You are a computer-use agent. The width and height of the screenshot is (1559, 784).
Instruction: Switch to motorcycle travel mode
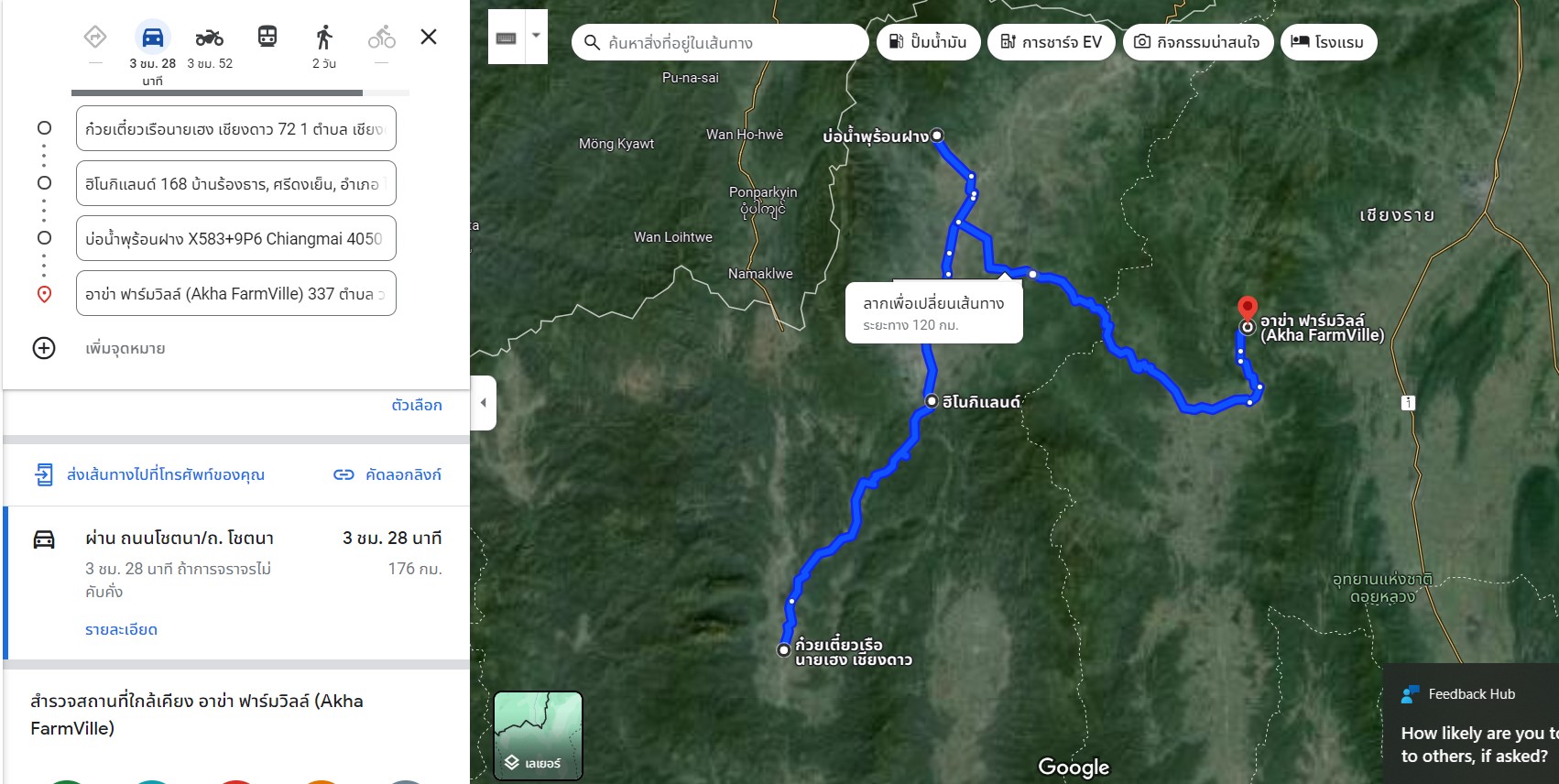[210, 37]
